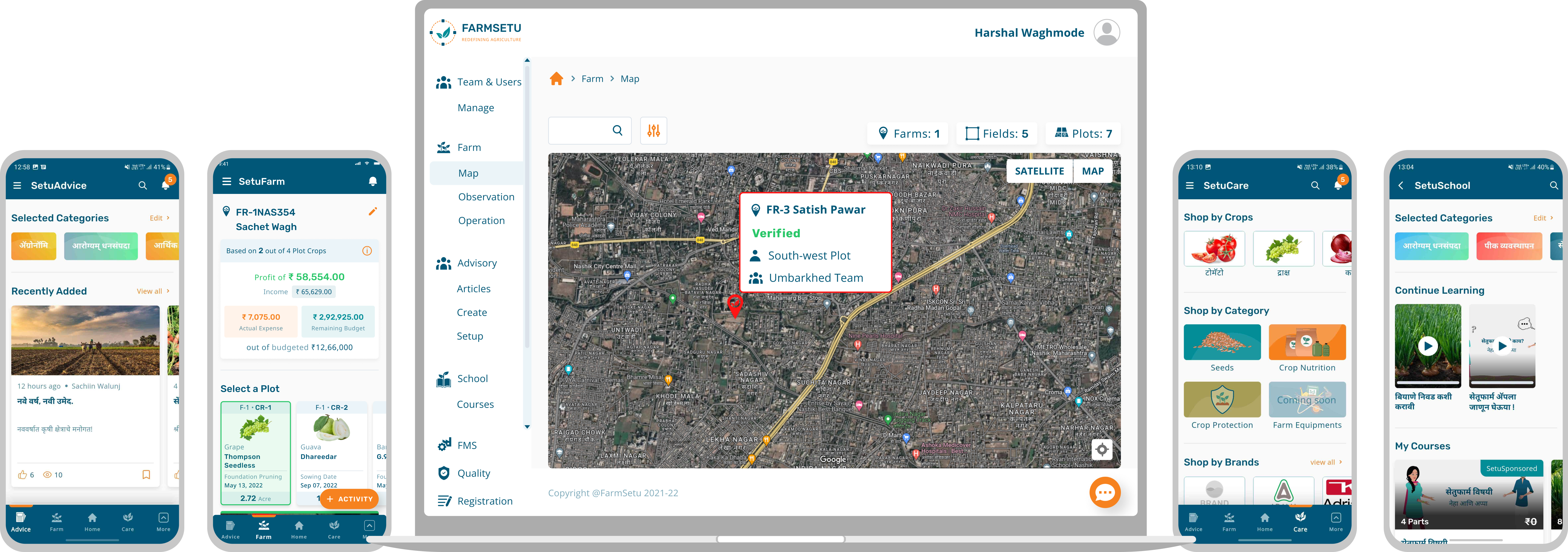Screen dimensions: 1568x552
Task: Open SetuCare notifications bell
Action: click(1338, 185)
